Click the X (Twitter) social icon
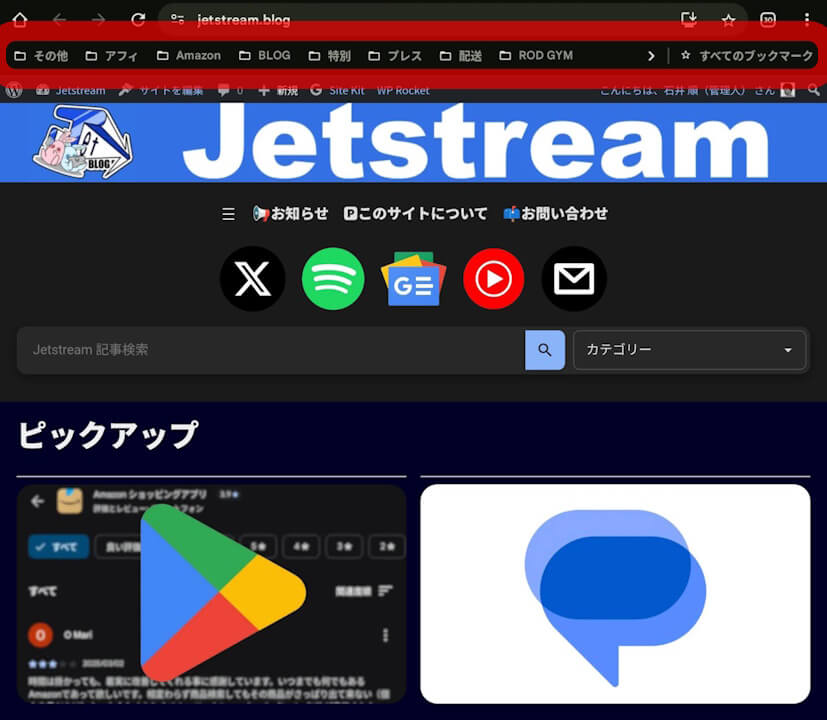 click(252, 279)
